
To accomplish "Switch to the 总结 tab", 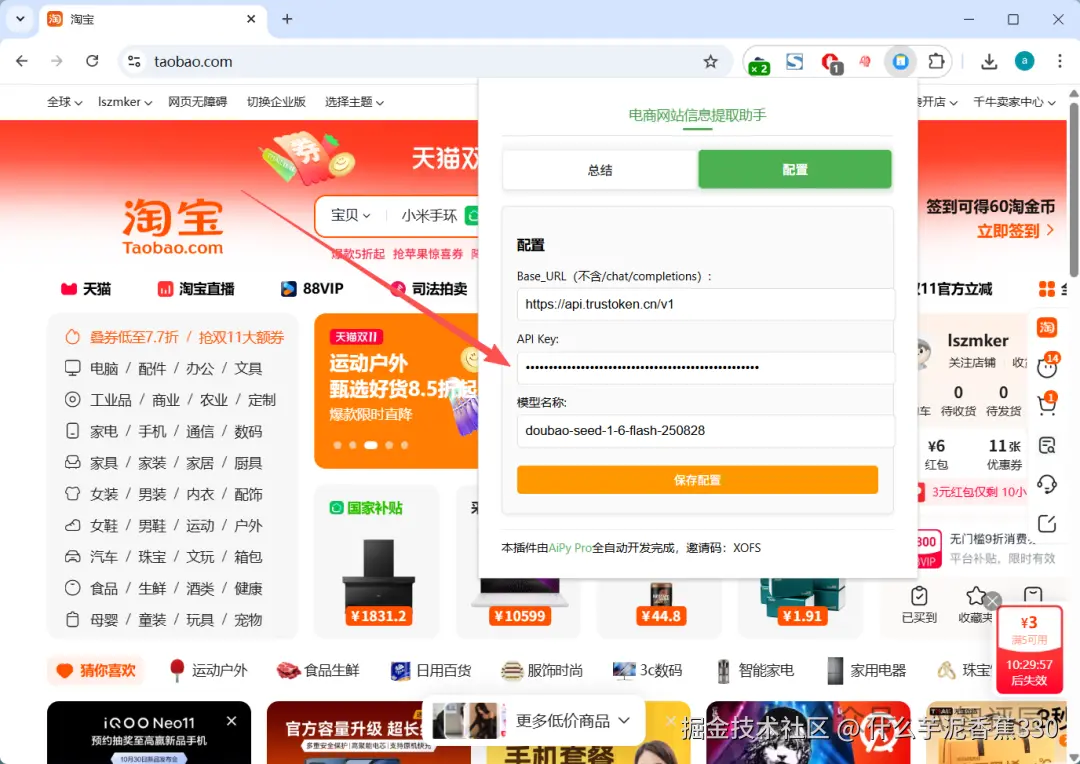I will pyautogui.click(x=599, y=170).
